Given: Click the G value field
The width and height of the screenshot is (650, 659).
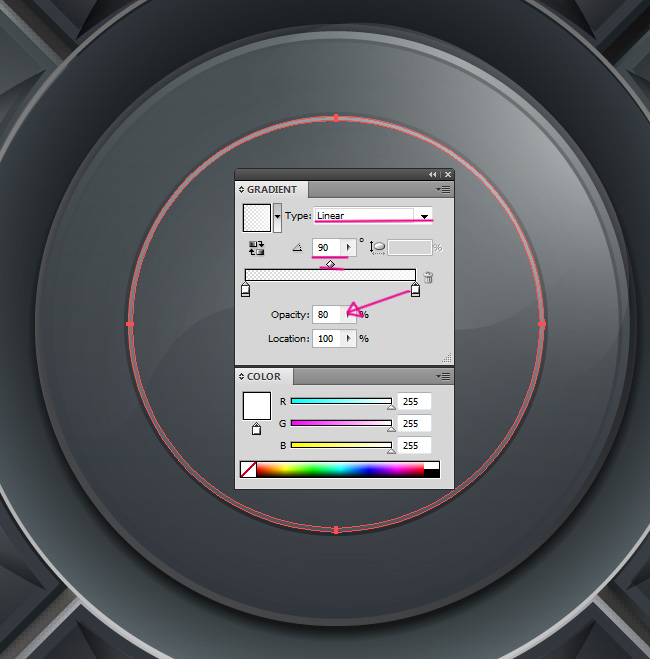Looking at the screenshot, I should point(414,423).
